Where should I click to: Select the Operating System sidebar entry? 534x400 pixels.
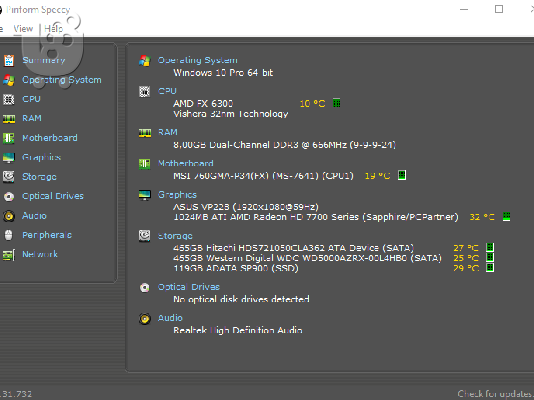pos(62,80)
